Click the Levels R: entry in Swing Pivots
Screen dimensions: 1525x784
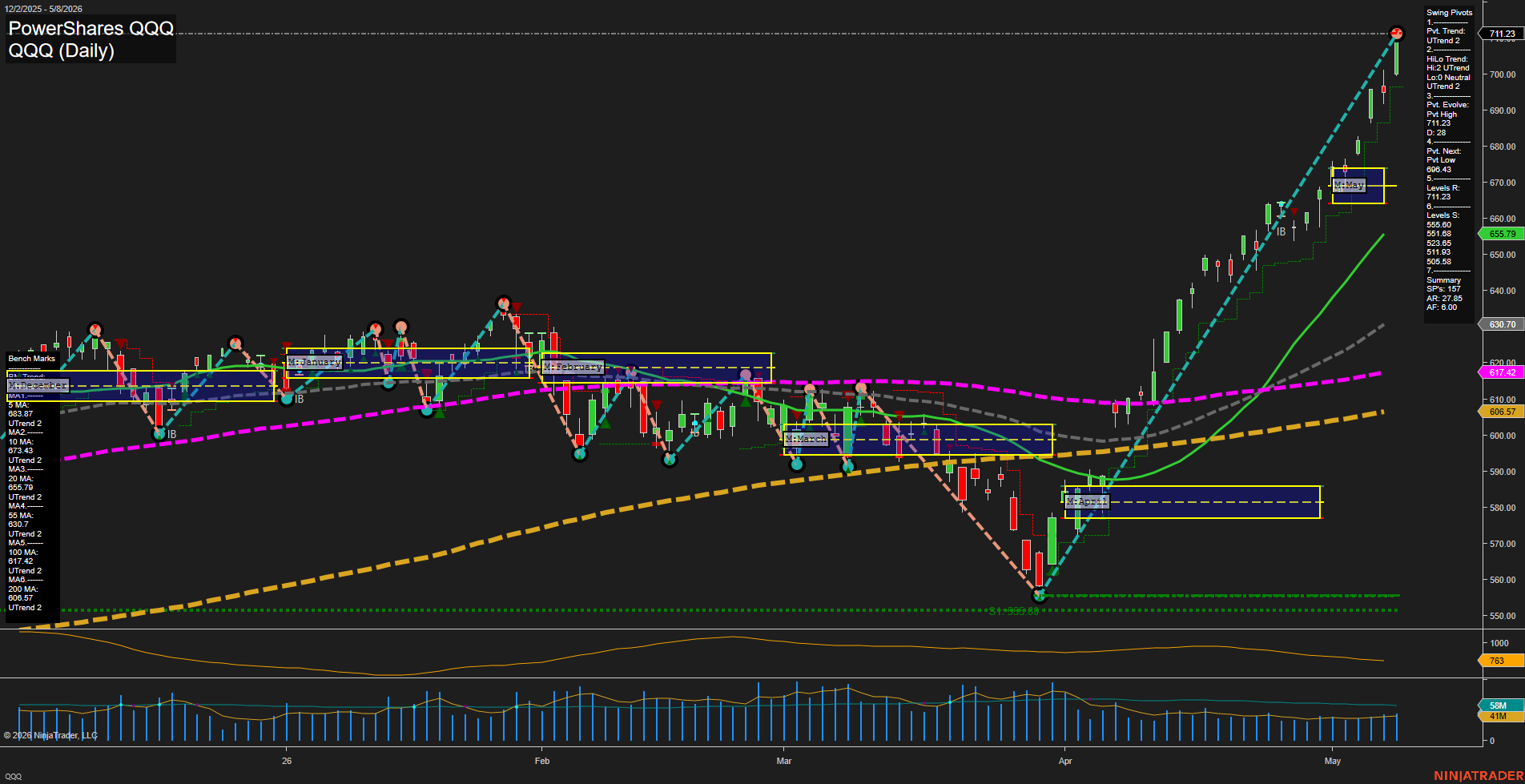[1443, 188]
